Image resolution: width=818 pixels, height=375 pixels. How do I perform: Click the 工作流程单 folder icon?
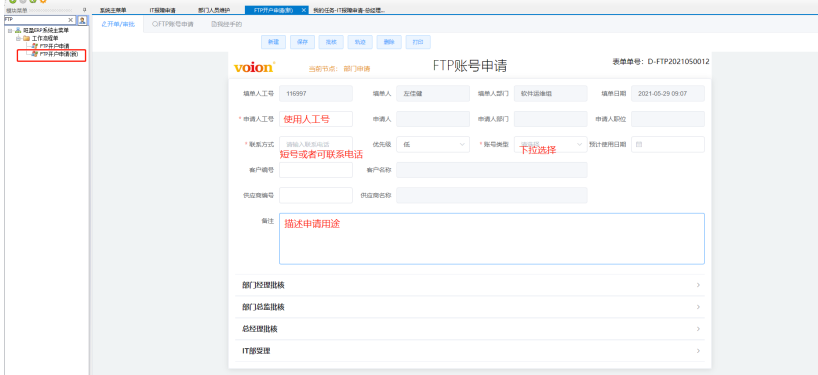[x=26, y=38]
